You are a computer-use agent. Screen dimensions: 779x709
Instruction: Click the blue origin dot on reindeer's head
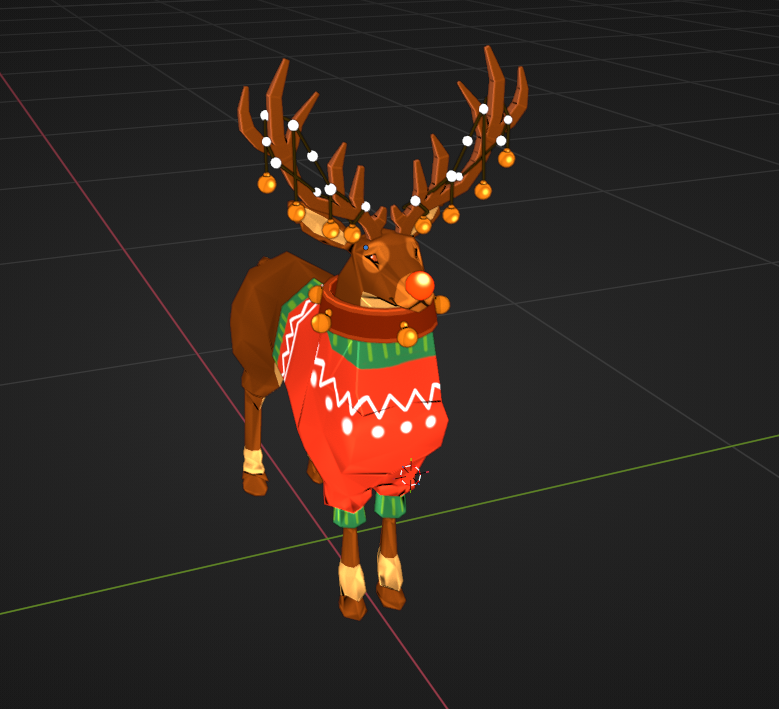point(366,247)
